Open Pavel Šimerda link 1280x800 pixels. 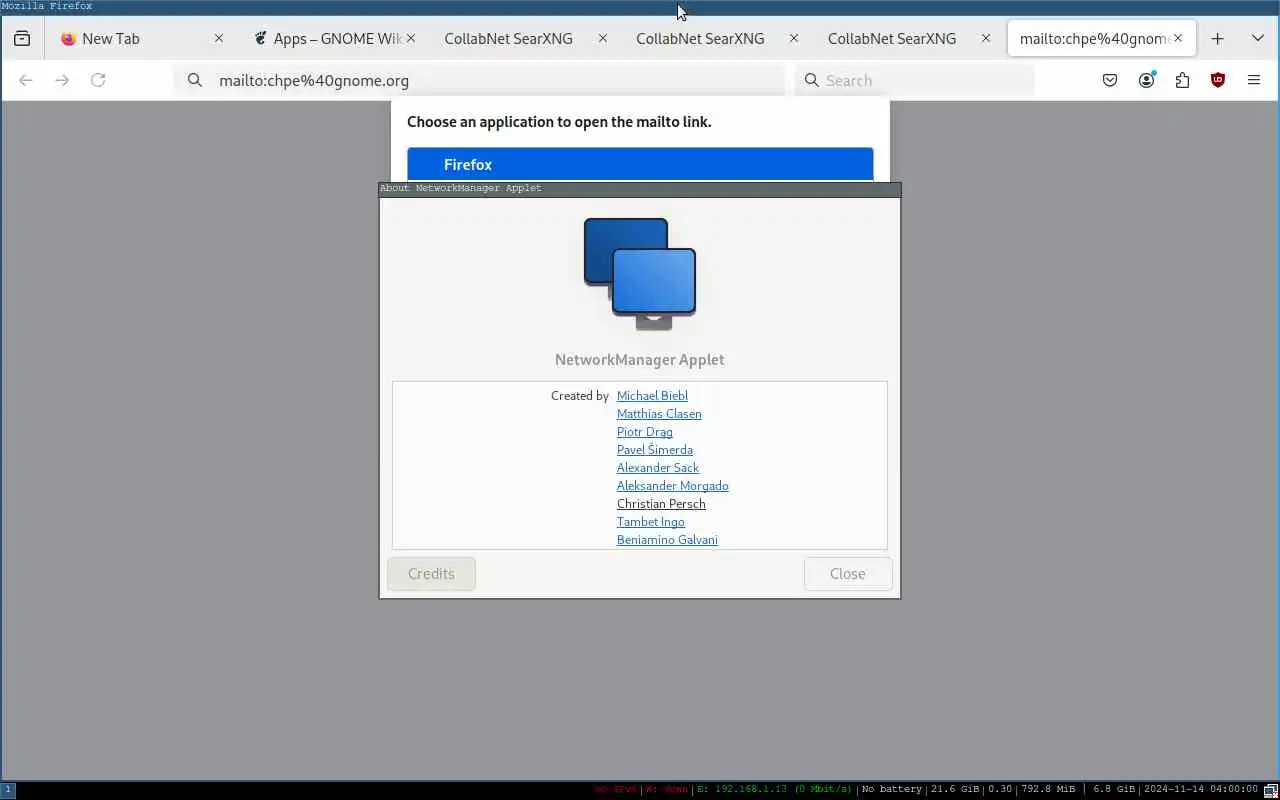pyautogui.click(x=655, y=450)
